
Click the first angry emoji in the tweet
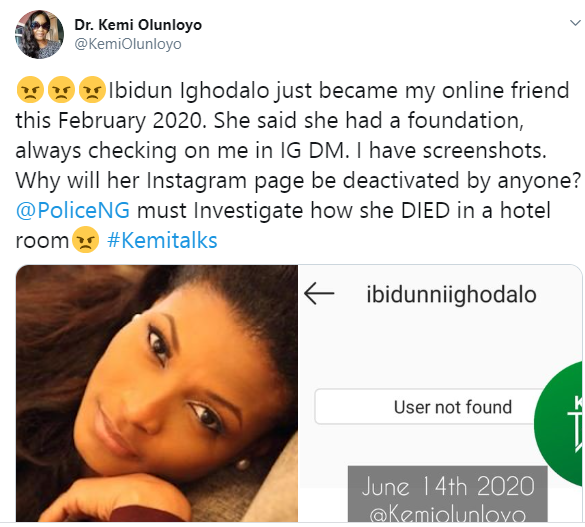point(30,90)
